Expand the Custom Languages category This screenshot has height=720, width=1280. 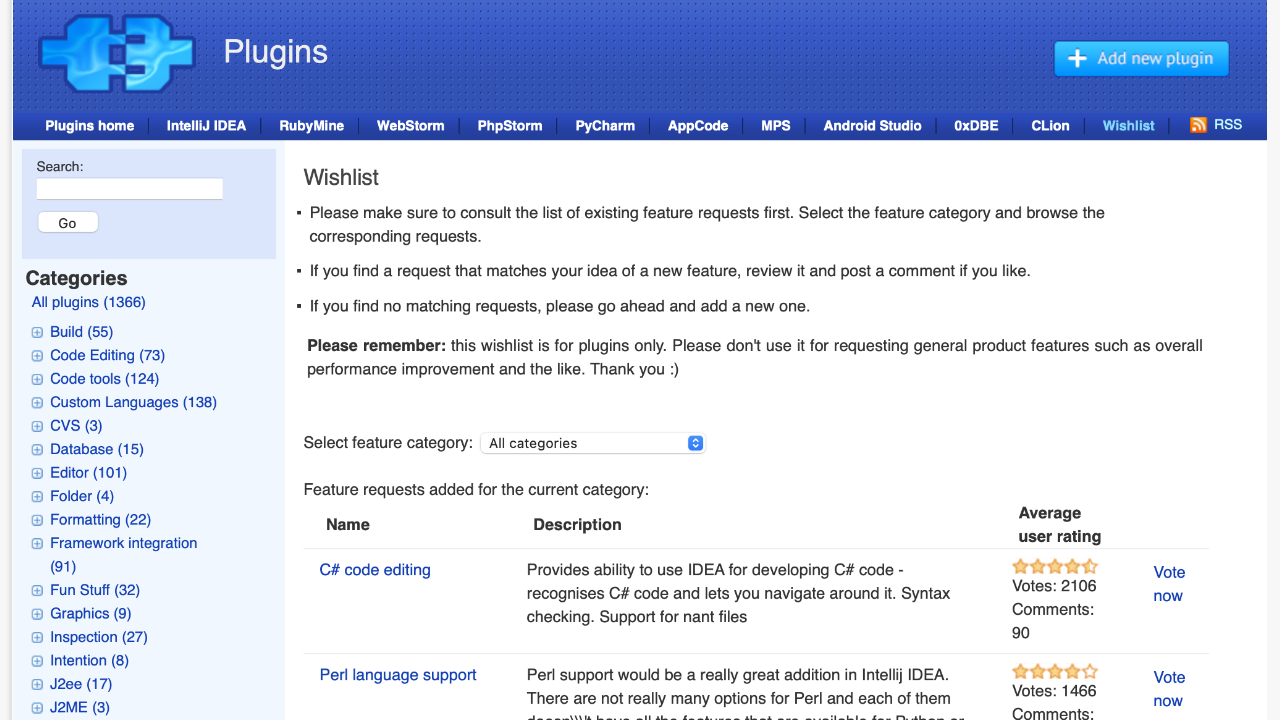[x=37, y=403]
